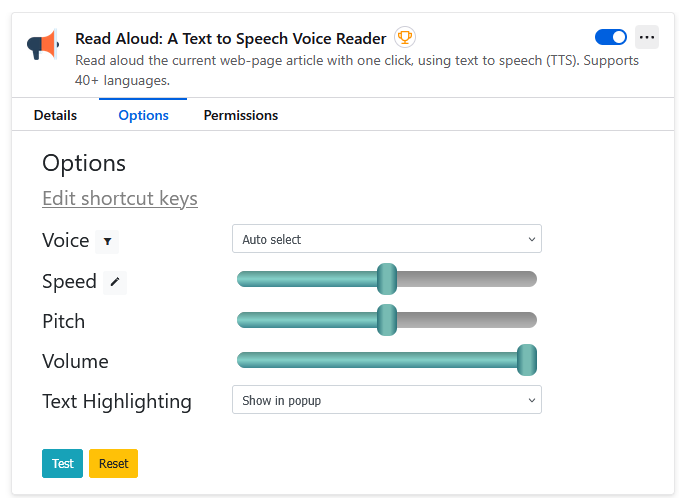Open the three-dot more options menu
This screenshot has width=679, height=498.
point(647,37)
